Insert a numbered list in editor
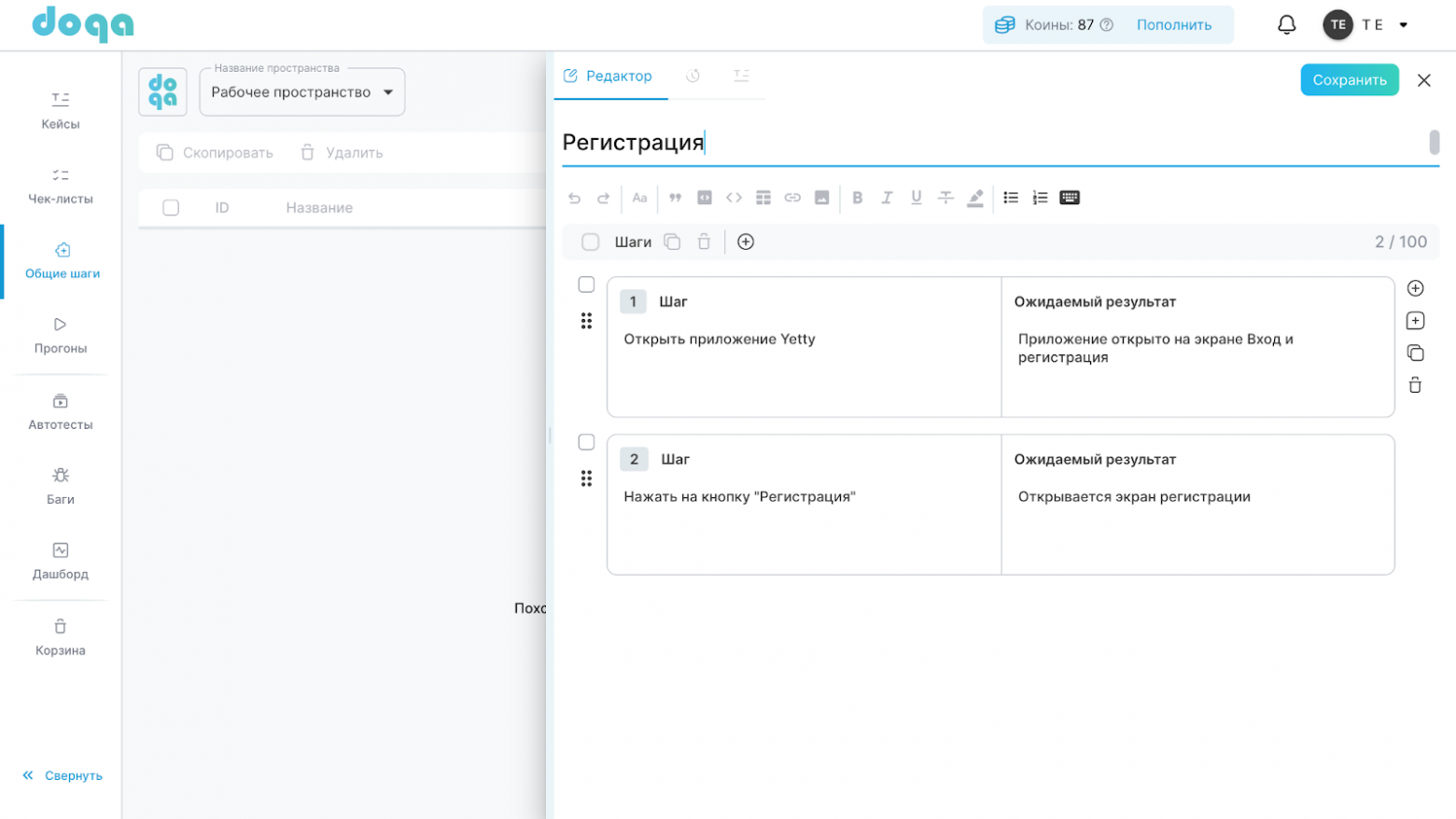Viewport: 1456px width, 819px height. point(1040,198)
